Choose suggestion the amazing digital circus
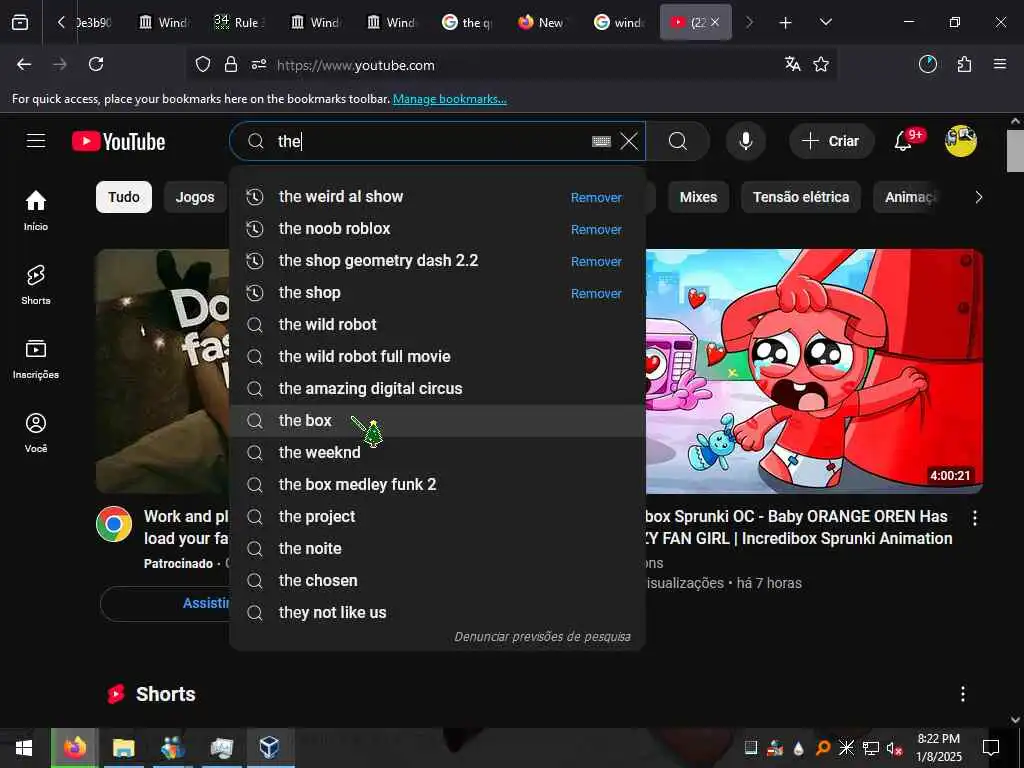Image resolution: width=1024 pixels, height=768 pixels. (x=437, y=389)
